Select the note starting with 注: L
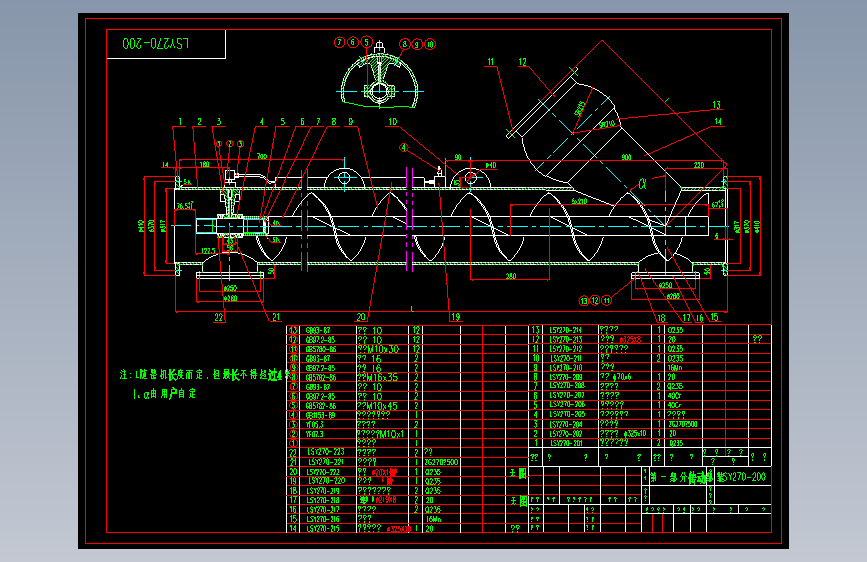Viewport: 867px width, 562px height. point(205,375)
